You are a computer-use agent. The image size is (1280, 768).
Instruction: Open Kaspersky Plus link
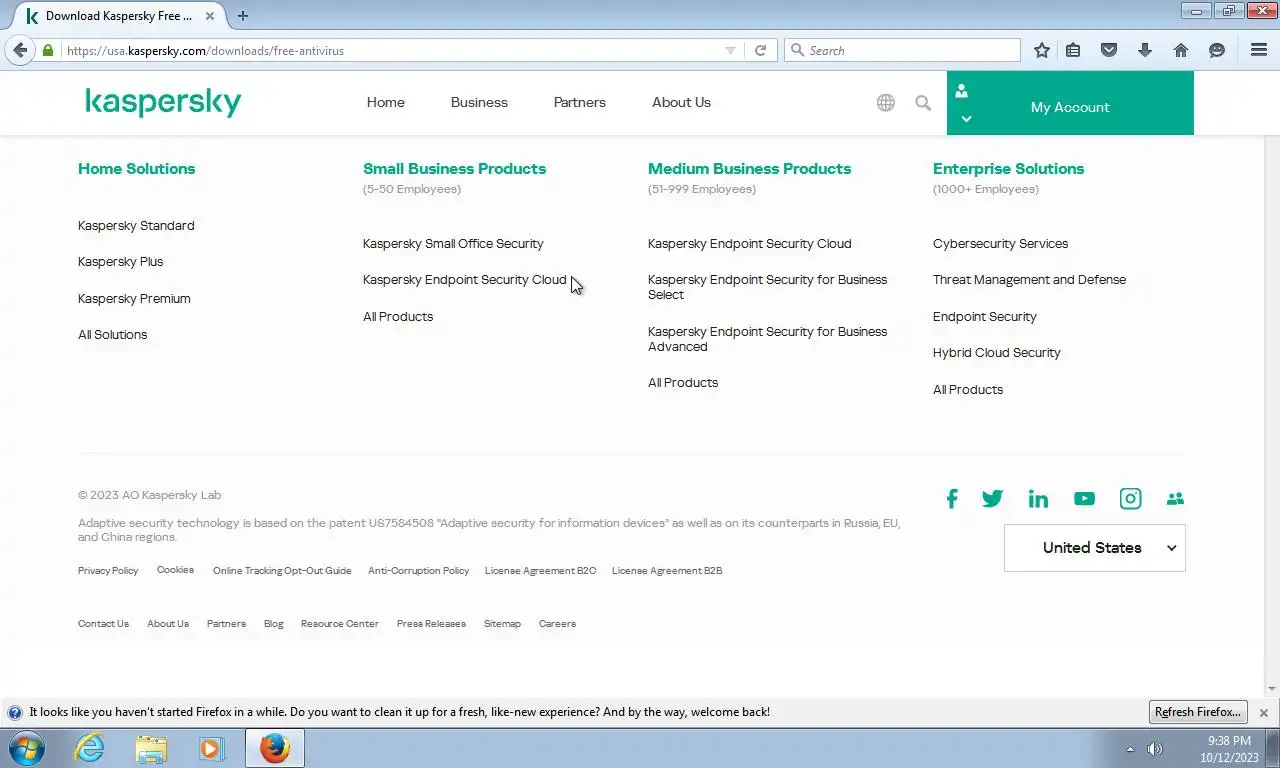[x=120, y=262]
